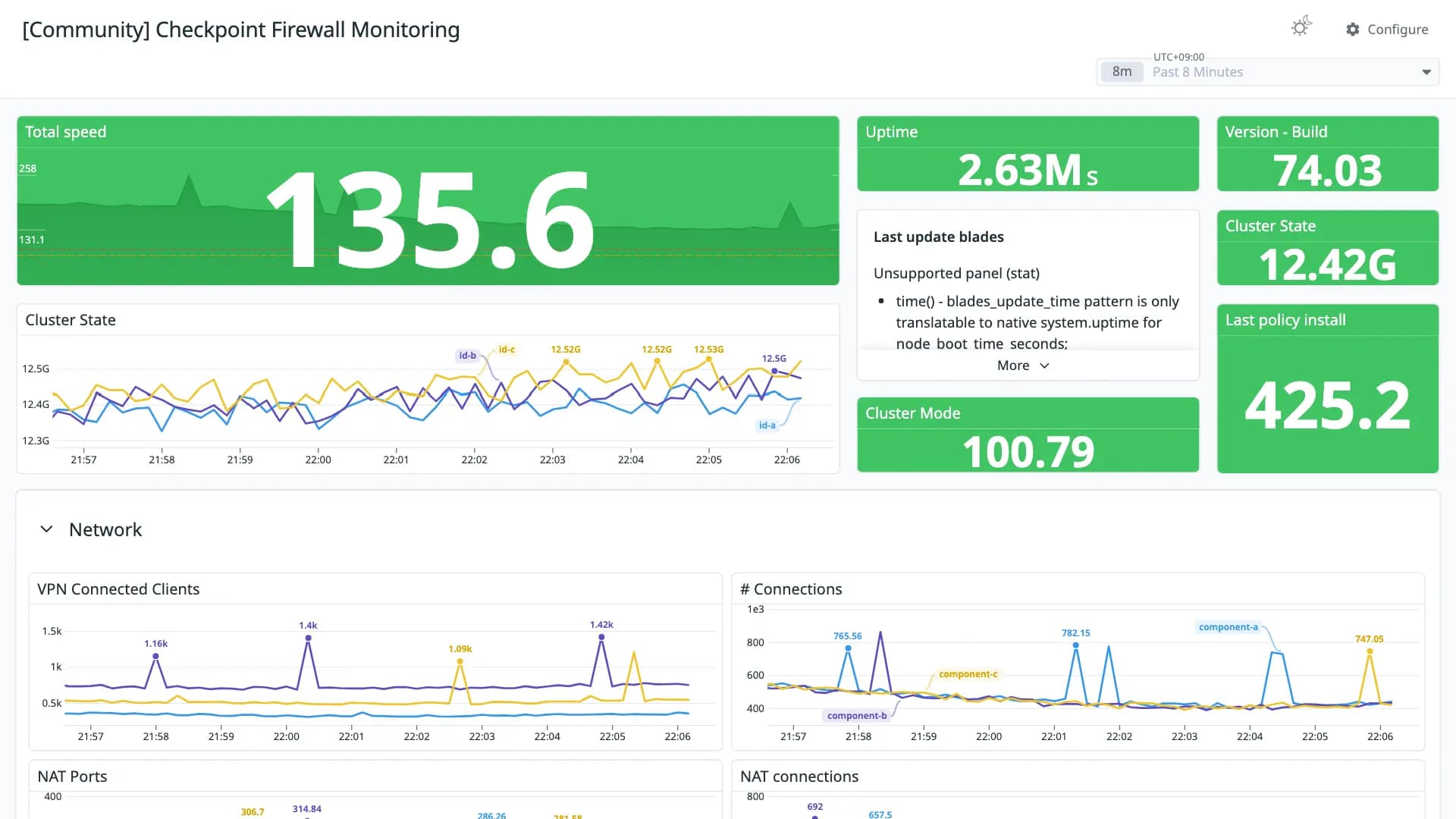Click the 12.53G peak in Cluster State chart
1456x819 pixels.
pyautogui.click(x=708, y=359)
